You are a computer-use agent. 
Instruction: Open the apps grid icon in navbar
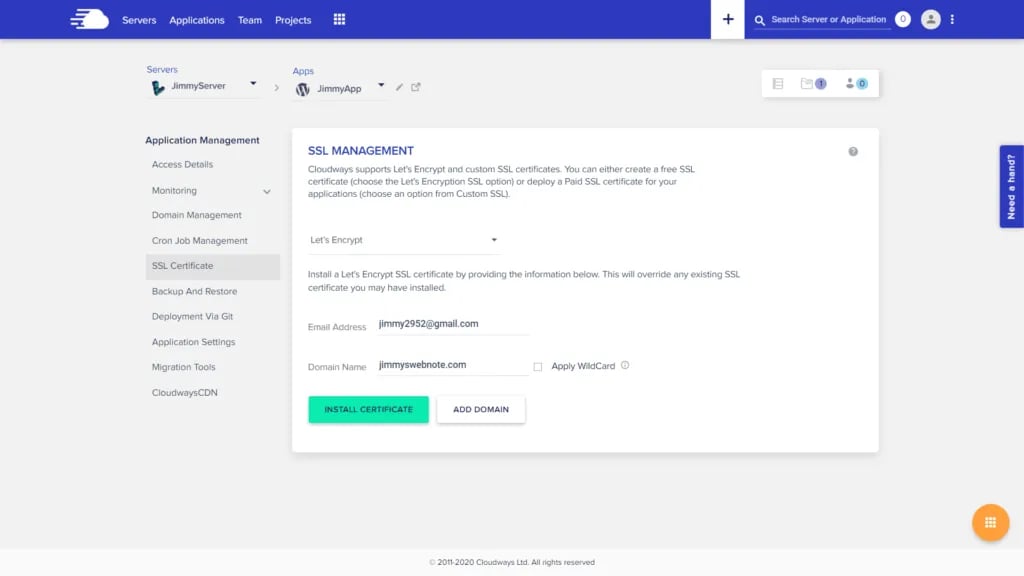(339, 20)
